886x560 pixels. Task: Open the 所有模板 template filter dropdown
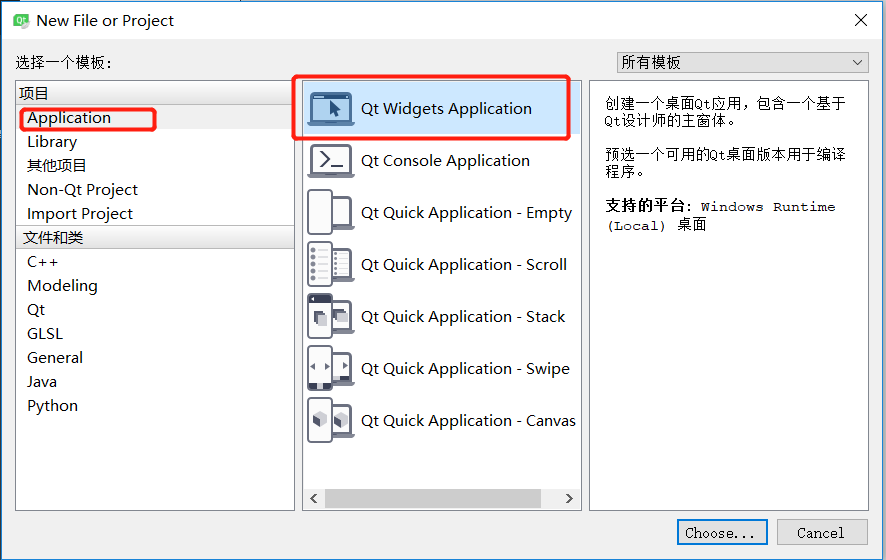coord(742,62)
